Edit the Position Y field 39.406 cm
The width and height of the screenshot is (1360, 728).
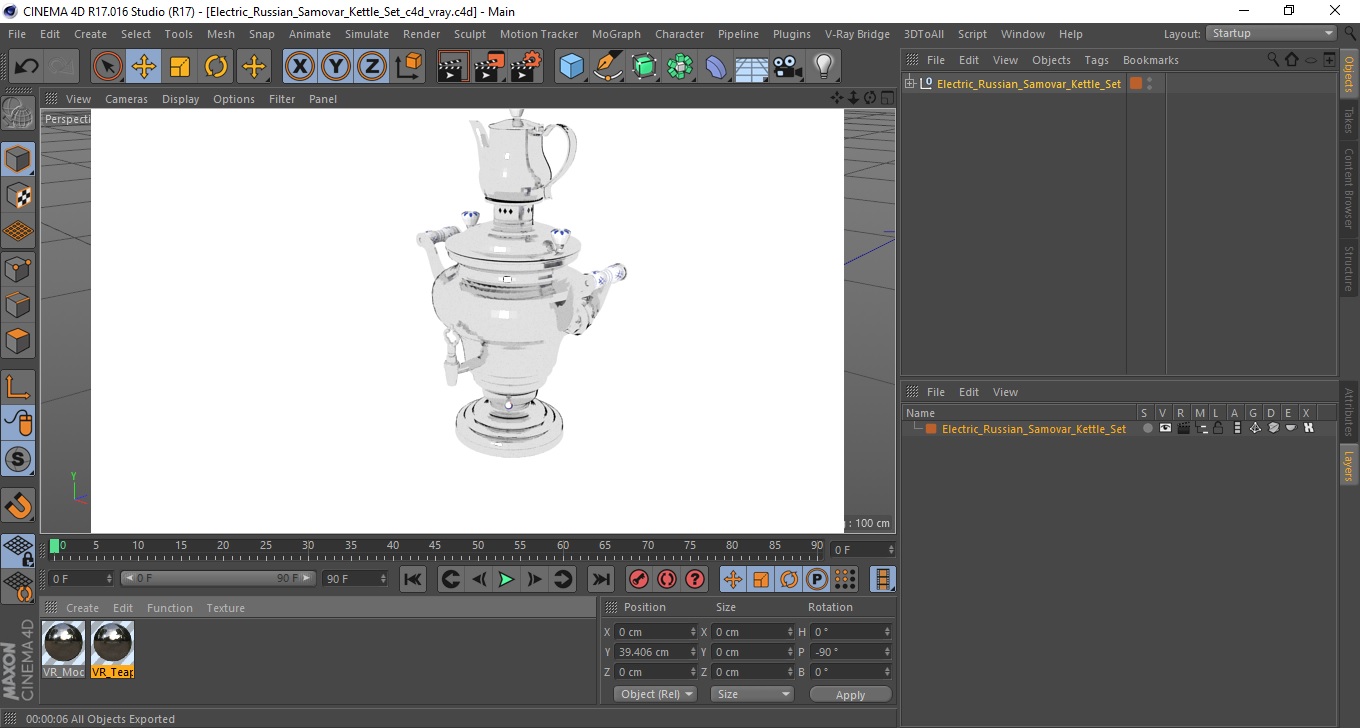(656, 652)
